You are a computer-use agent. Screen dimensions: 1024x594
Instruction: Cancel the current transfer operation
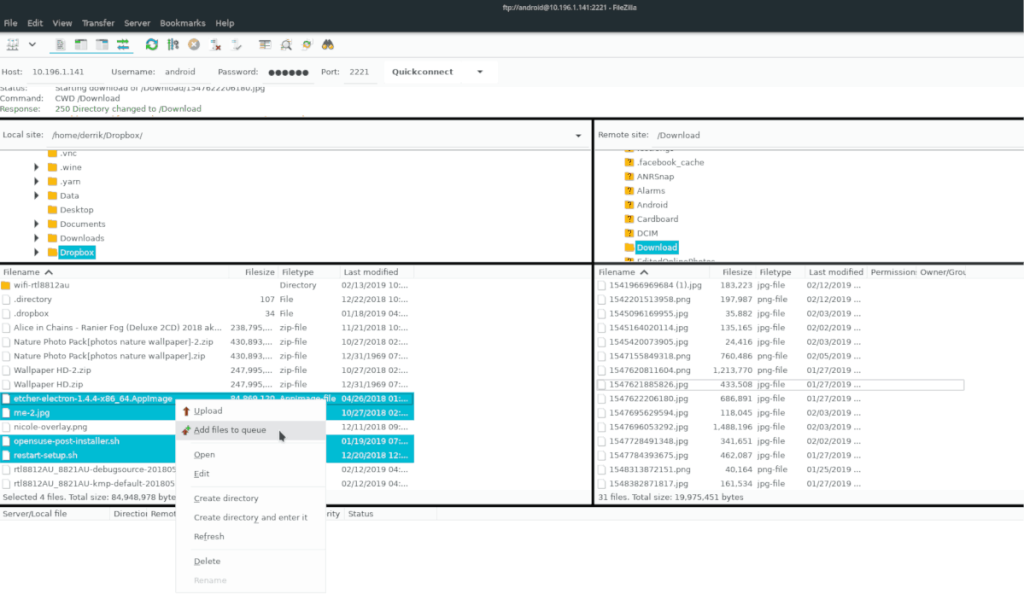coord(195,44)
